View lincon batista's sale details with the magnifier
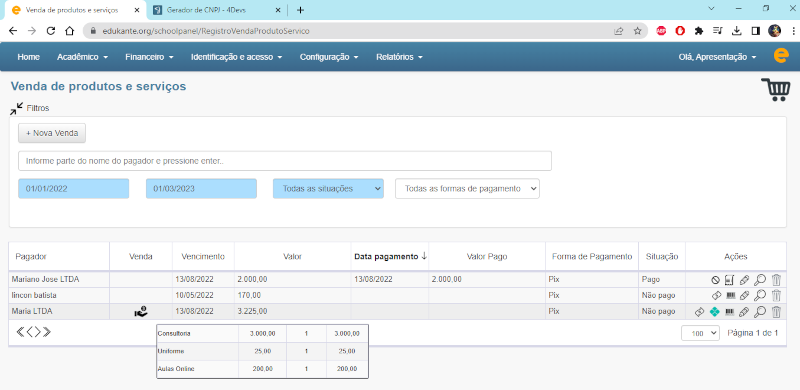The height and width of the screenshot is (390, 800). coord(760,295)
